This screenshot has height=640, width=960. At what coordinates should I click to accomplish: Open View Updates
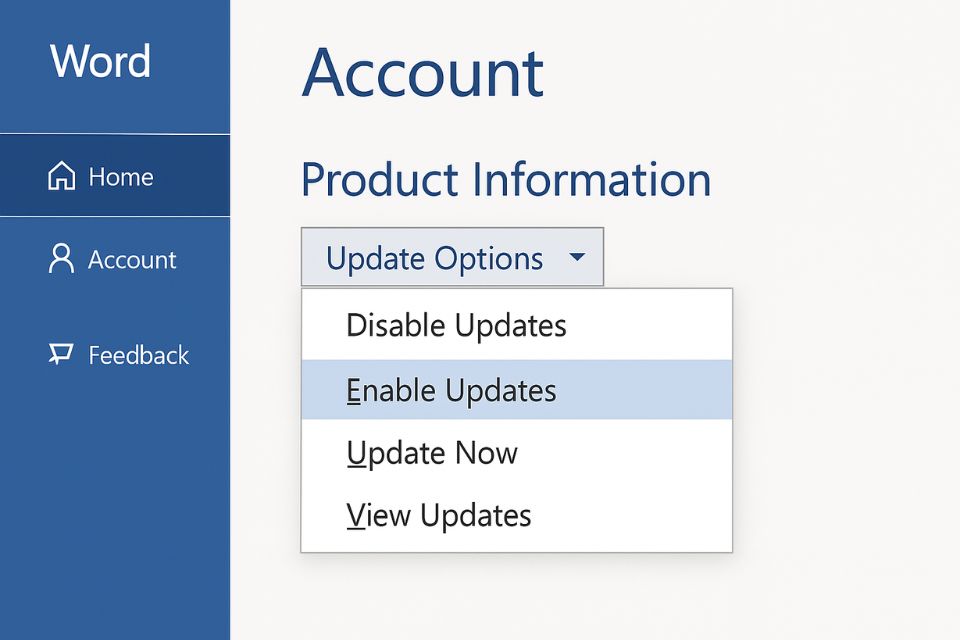pos(438,515)
